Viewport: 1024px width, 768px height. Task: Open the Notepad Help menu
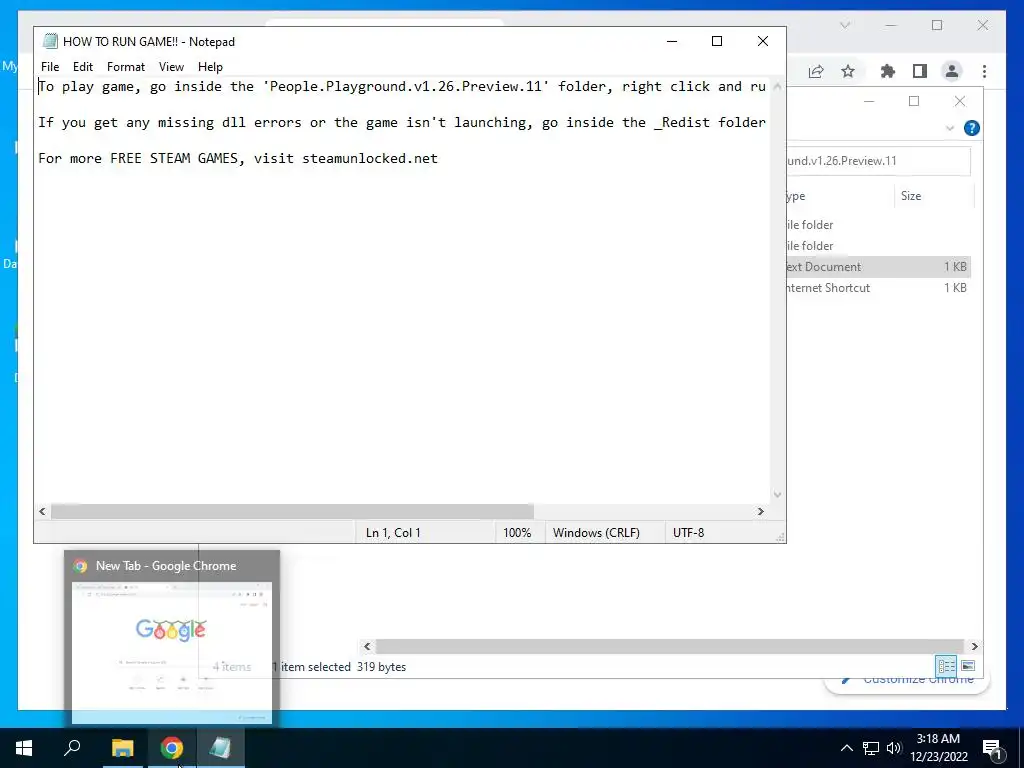210,67
